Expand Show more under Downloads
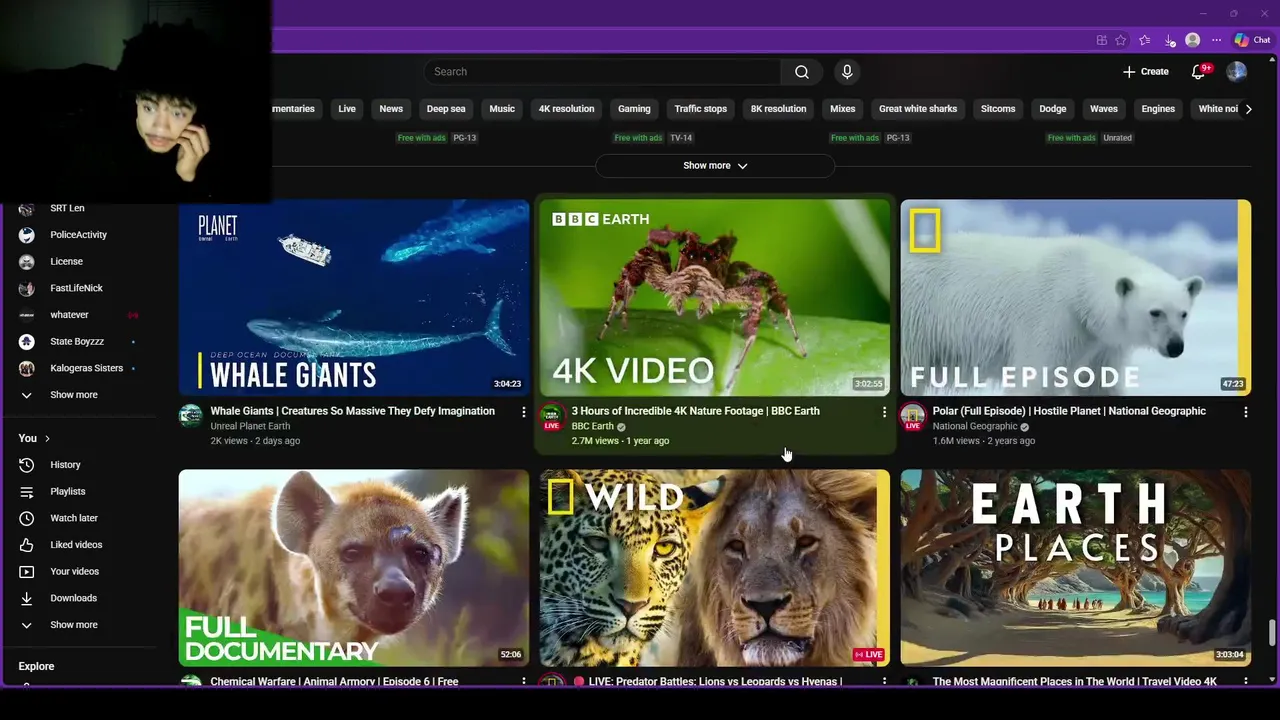This screenshot has height=720, width=1280. coord(73,625)
